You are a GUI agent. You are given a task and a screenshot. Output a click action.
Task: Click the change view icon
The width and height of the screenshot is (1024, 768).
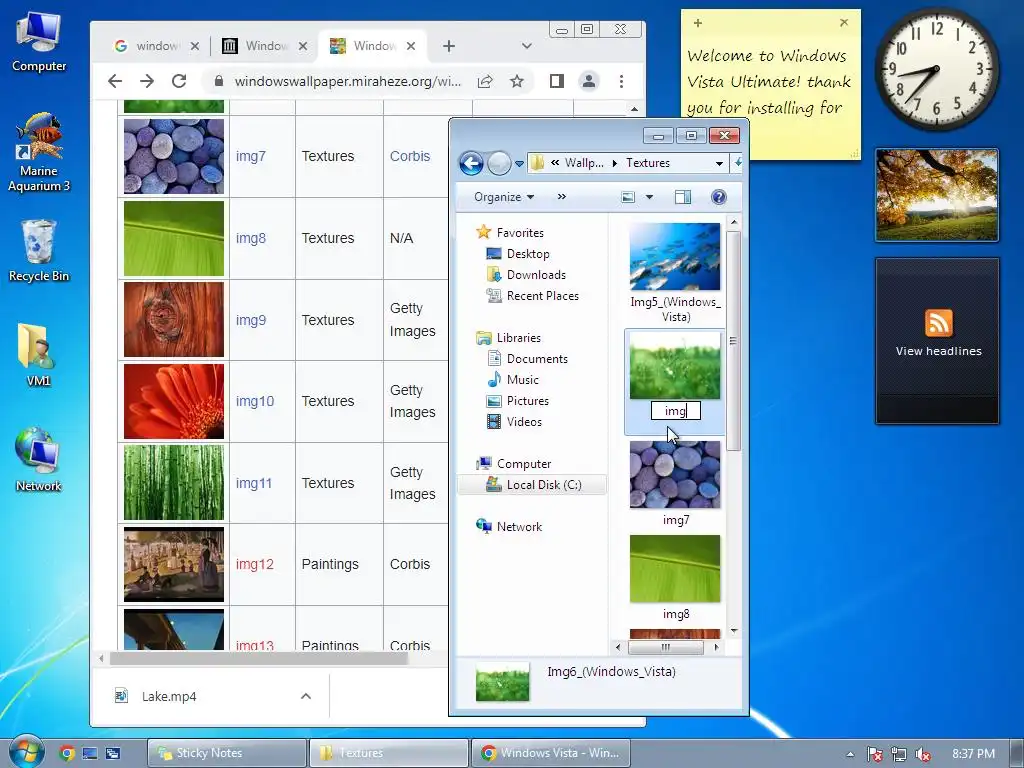(x=628, y=197)
